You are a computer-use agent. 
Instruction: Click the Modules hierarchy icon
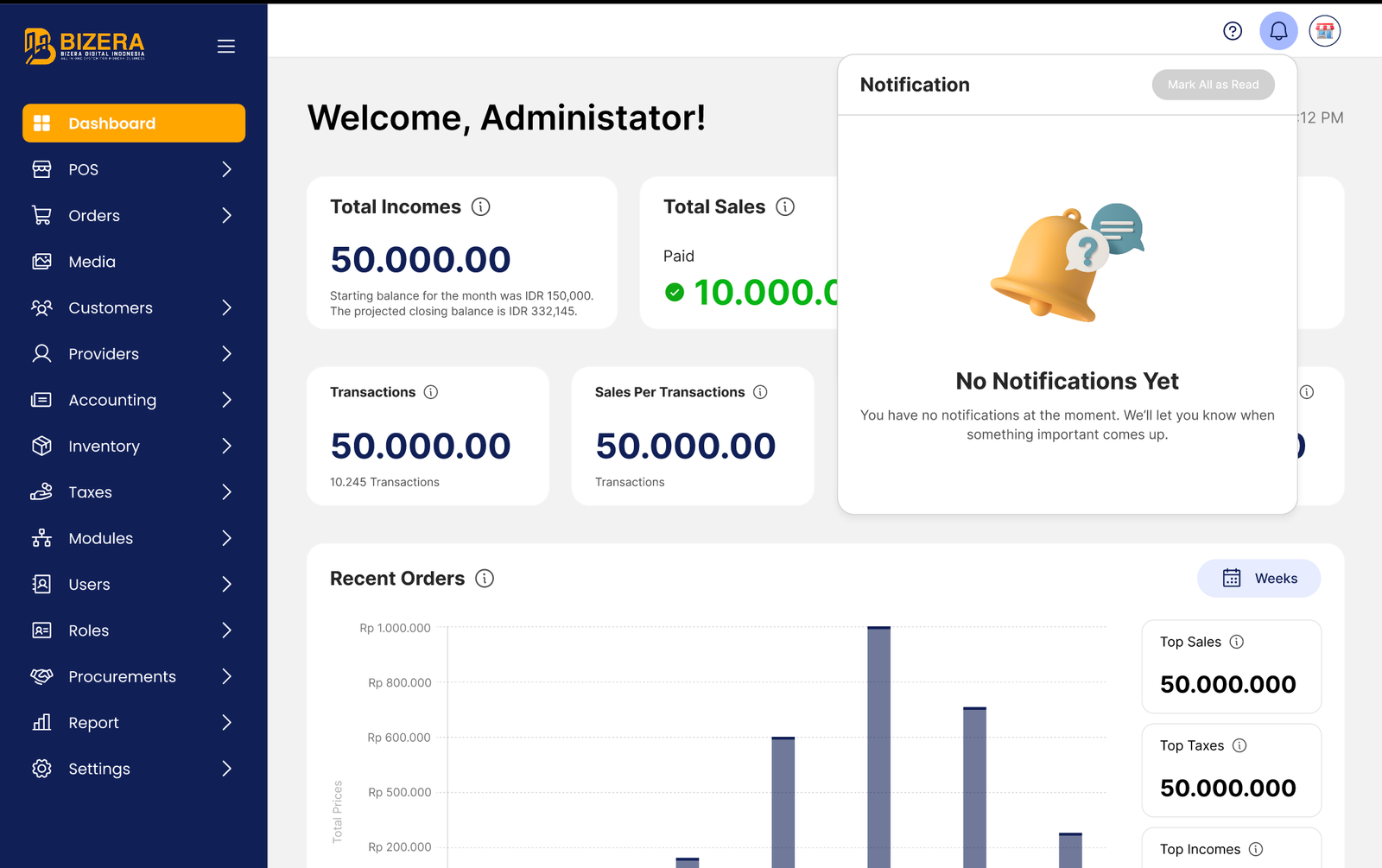coord(41,538)
